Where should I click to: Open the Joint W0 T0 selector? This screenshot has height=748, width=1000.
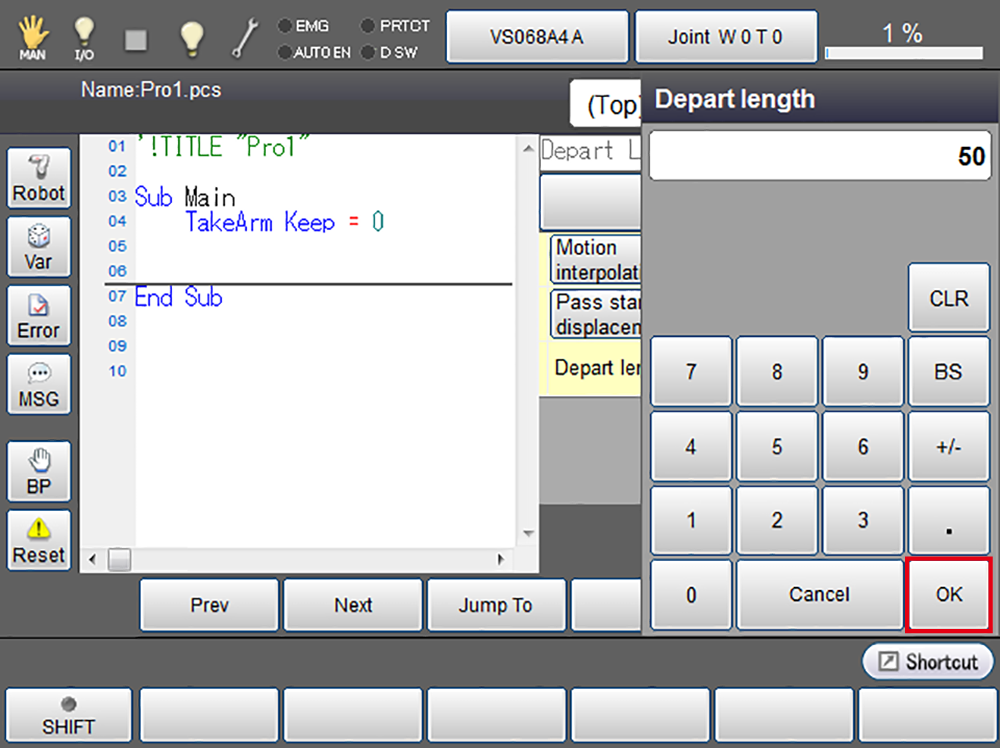[x=725, y=38]
